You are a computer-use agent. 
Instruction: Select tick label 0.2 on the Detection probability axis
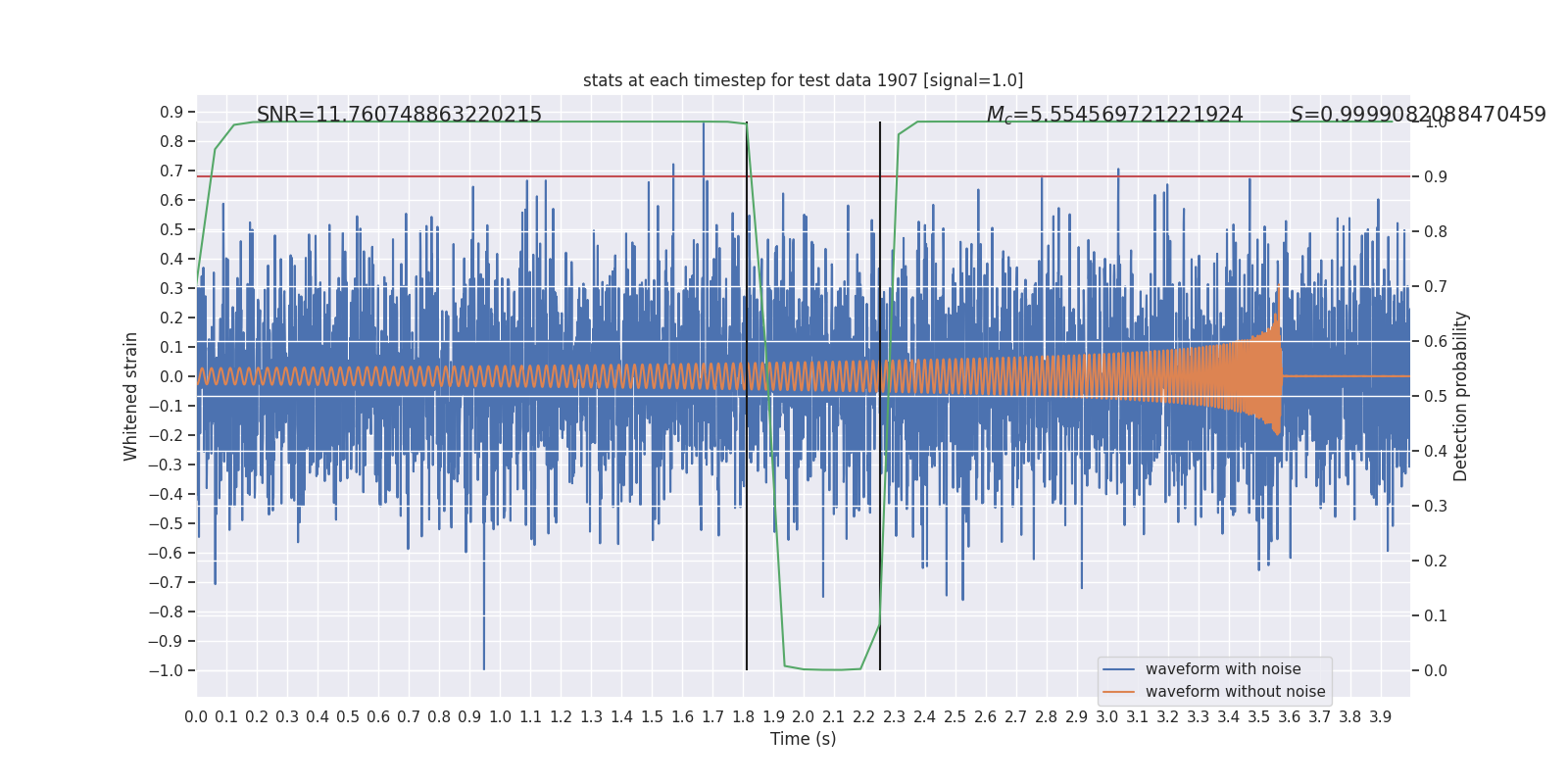(1436, 562)
